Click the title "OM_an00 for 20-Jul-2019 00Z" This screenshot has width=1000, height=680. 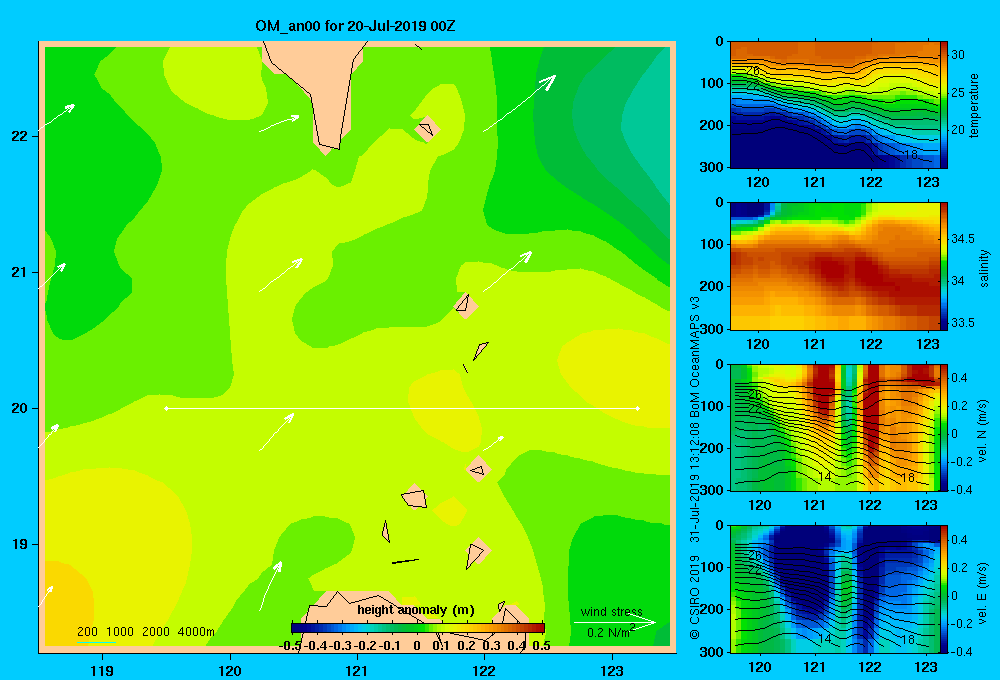355,26
